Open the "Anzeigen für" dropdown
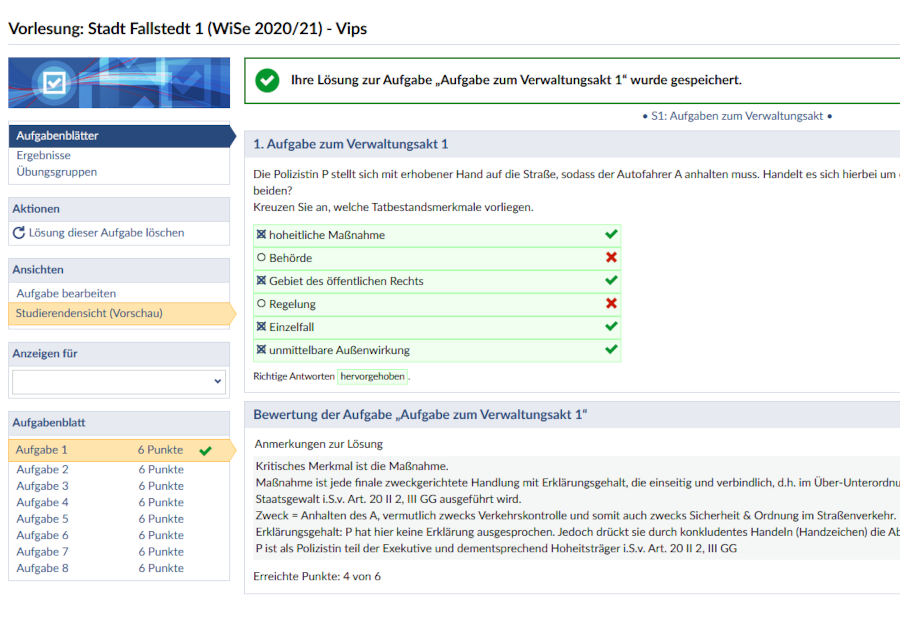This screenshot has height=621, width=900. (x=118, y=381)
